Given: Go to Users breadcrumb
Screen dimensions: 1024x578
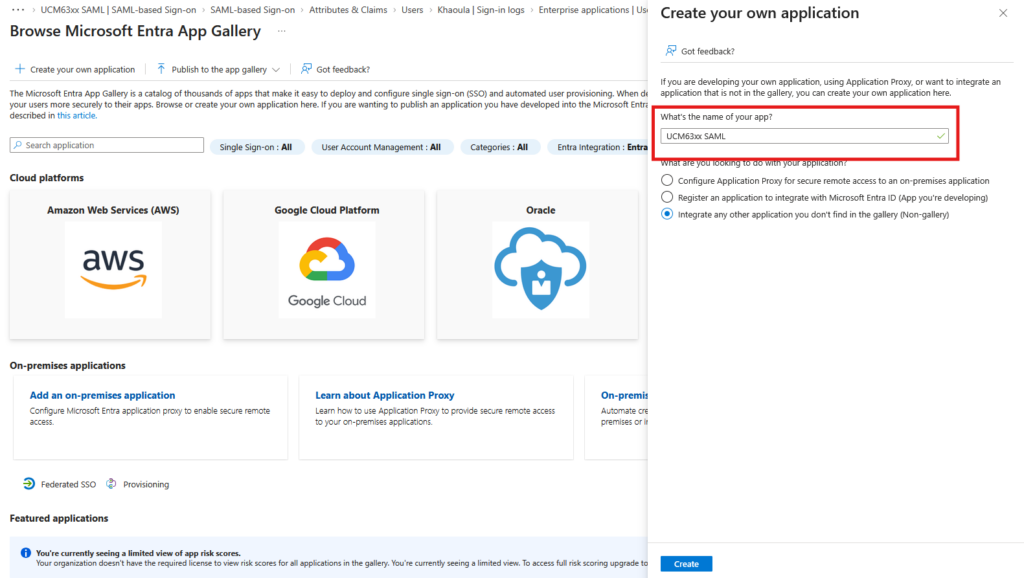Looking at the screenshot, I should [412, 10].
